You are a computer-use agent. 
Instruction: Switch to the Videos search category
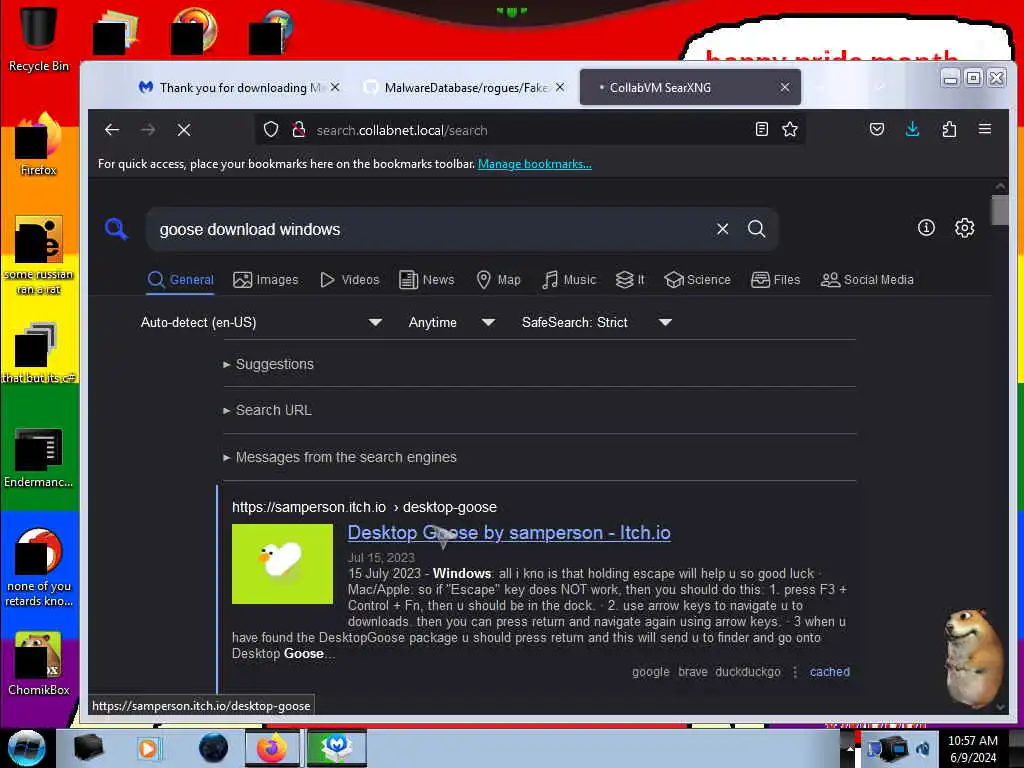point(349,280)
